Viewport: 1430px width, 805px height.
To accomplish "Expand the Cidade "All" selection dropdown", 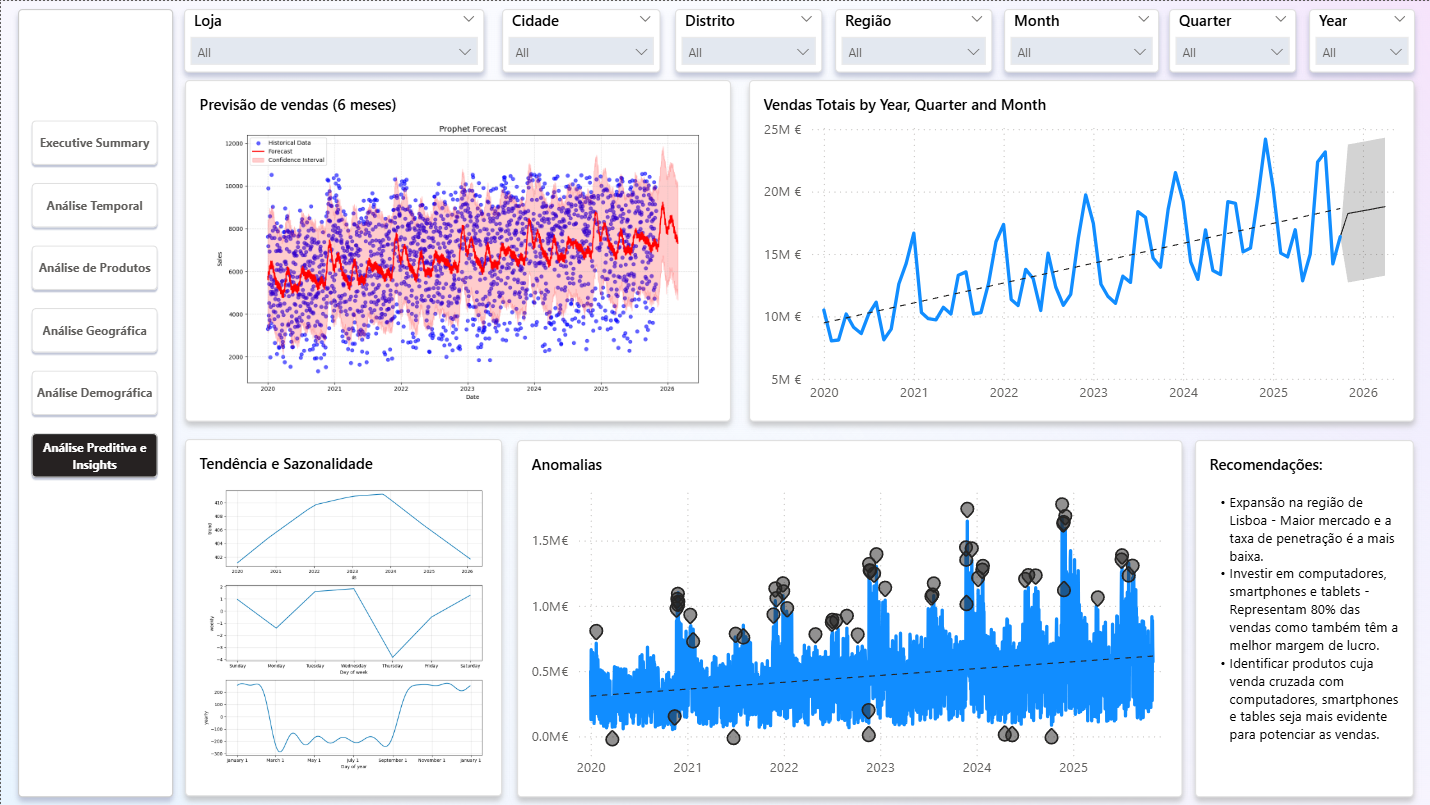I will 581,52.
